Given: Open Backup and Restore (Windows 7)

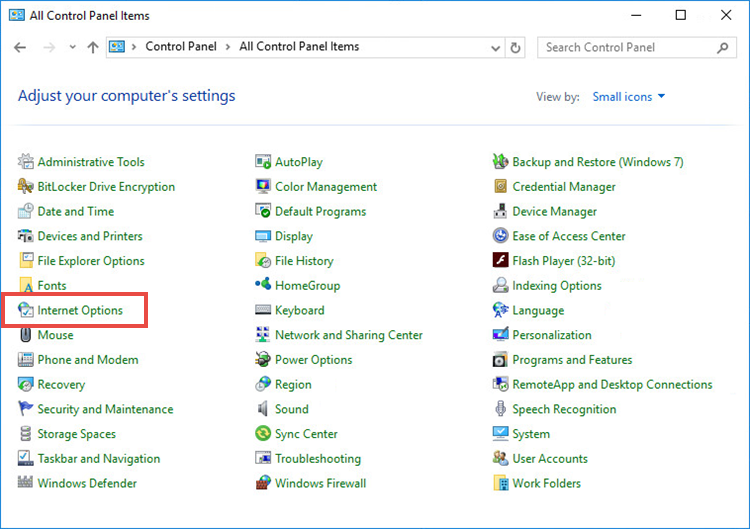Looking at the screenshot, I should (x=598, y=162).
